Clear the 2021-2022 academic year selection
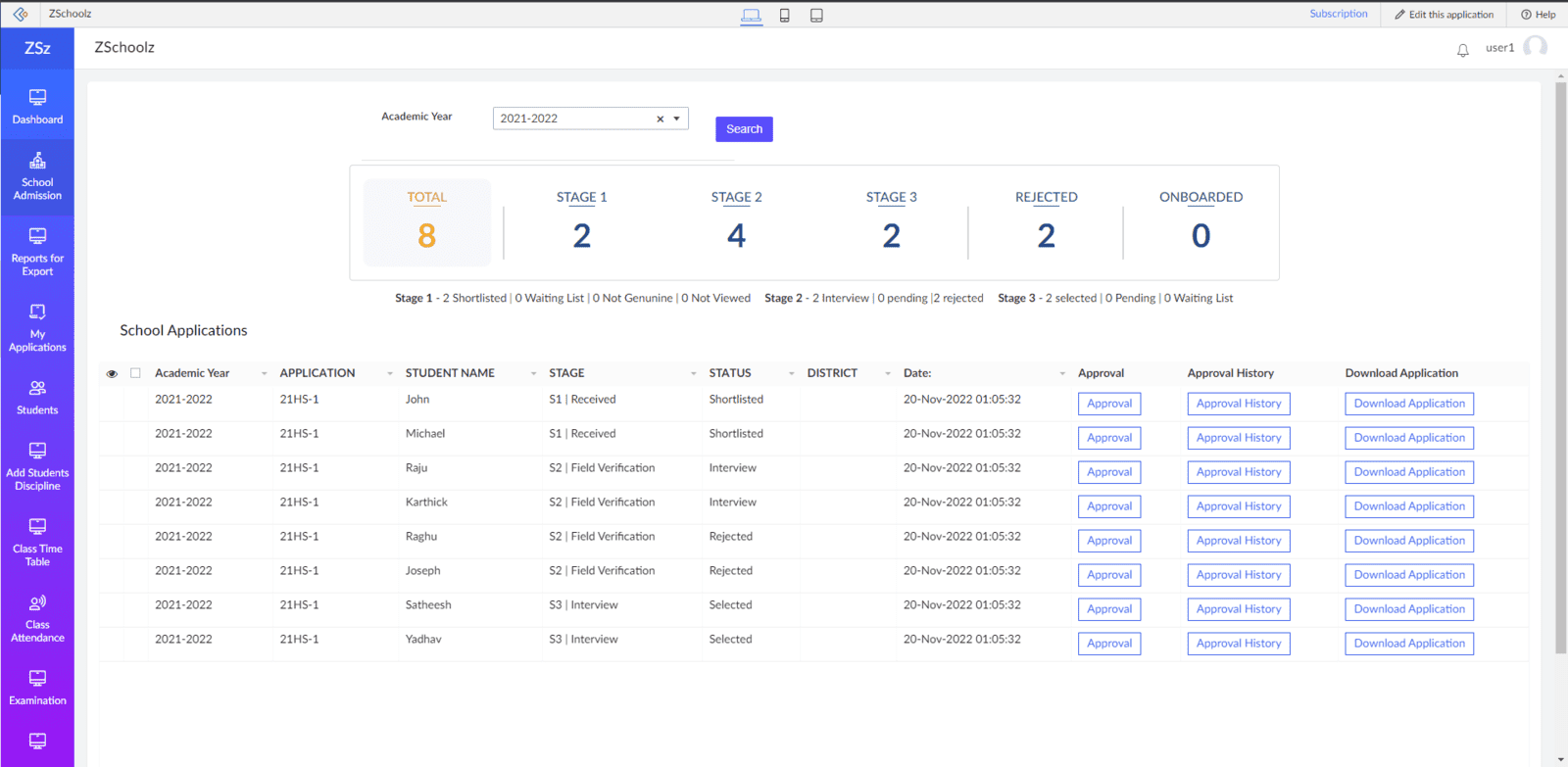This screenshot has height=767, width=1568. tap(661, 119)
